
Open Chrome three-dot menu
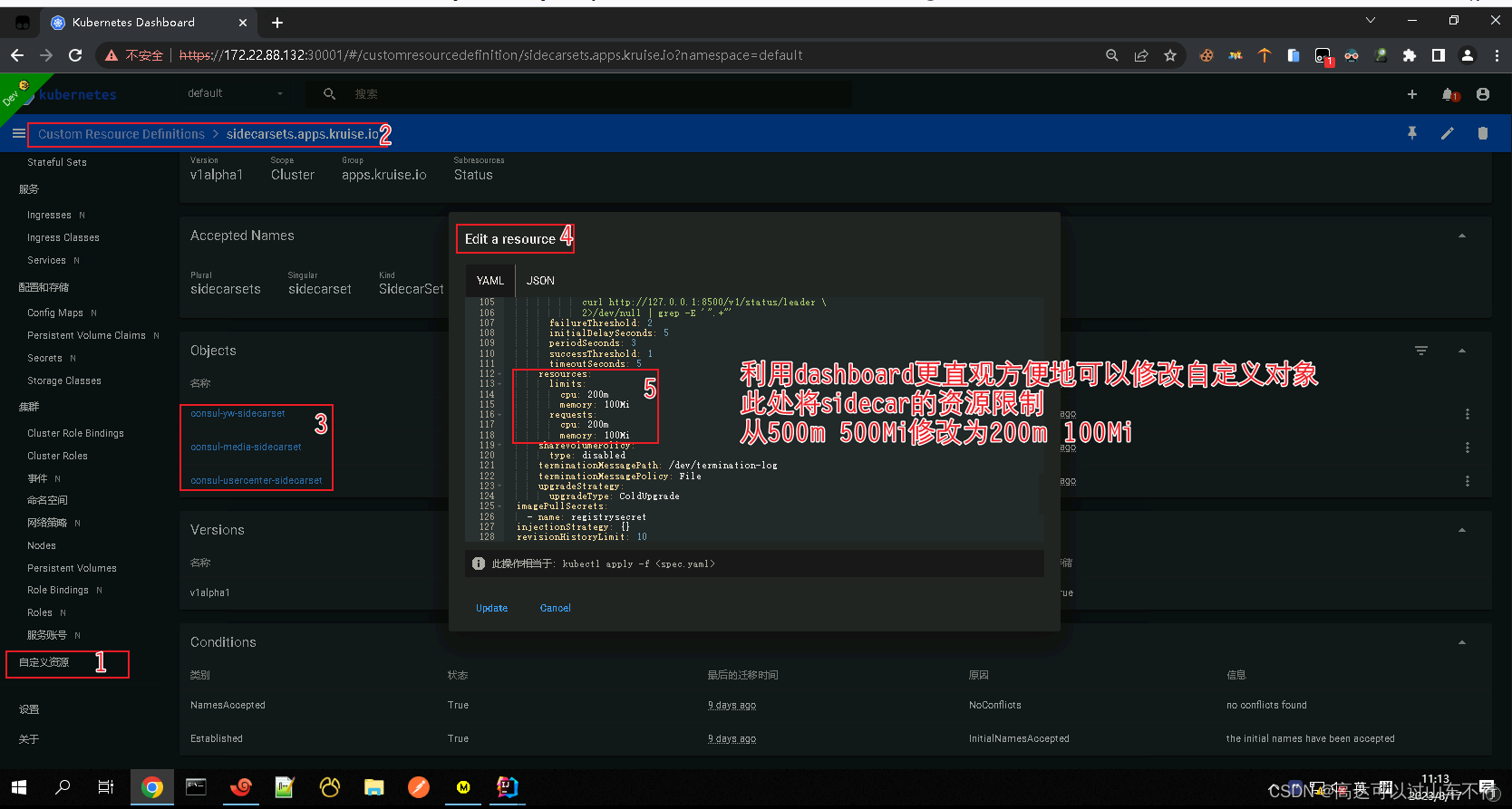1497,55
